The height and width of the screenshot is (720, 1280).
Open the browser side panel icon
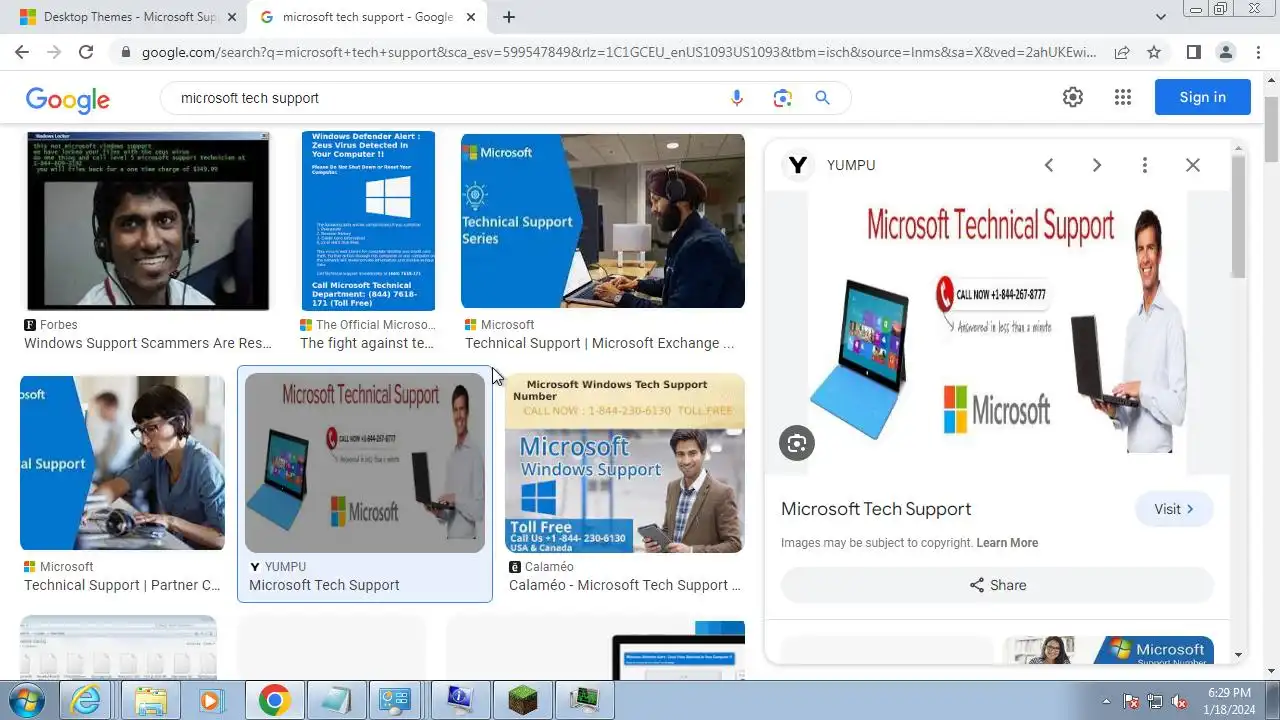pos(1193,52)
